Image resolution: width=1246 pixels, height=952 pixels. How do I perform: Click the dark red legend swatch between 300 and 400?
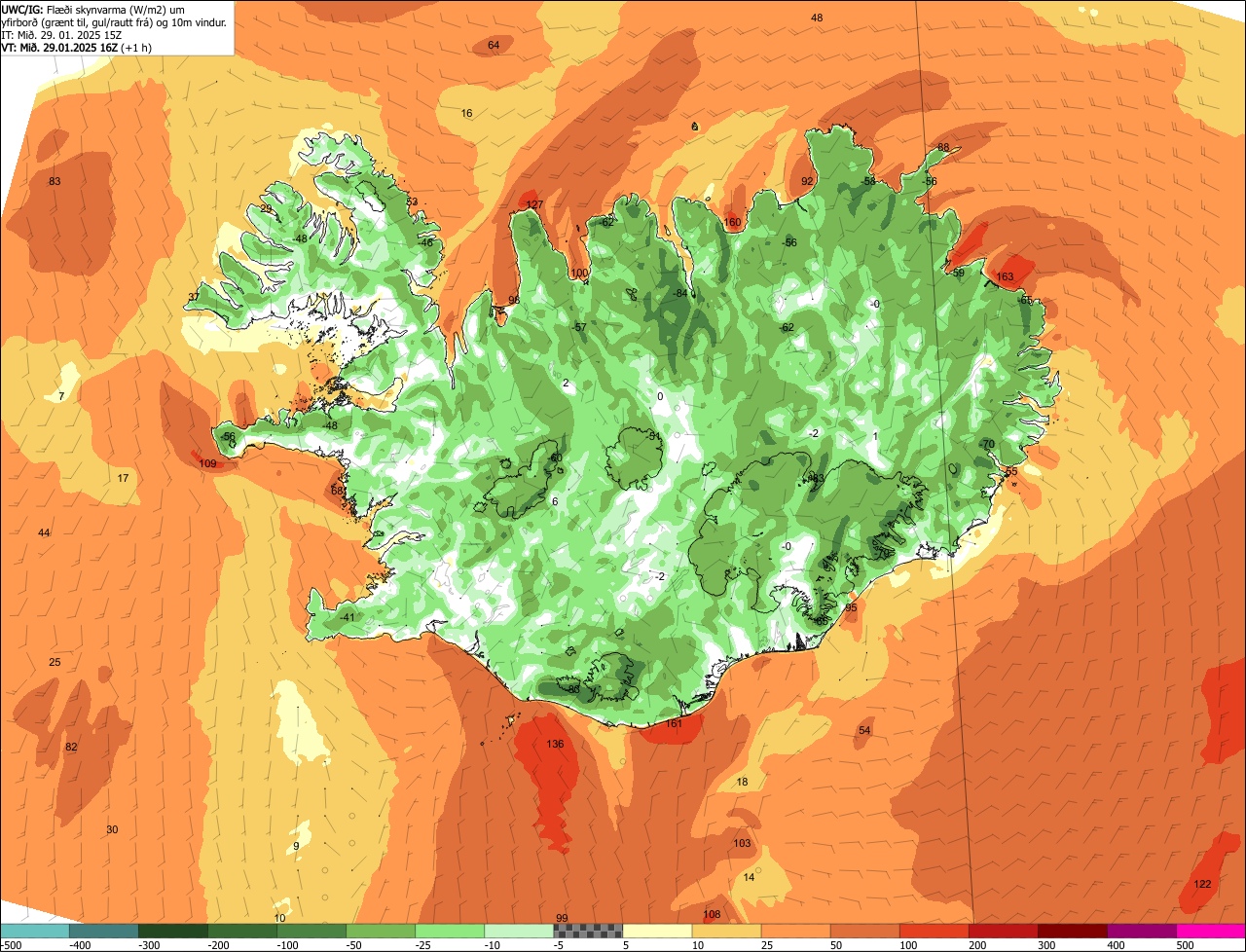click(x=1072, y=931)
